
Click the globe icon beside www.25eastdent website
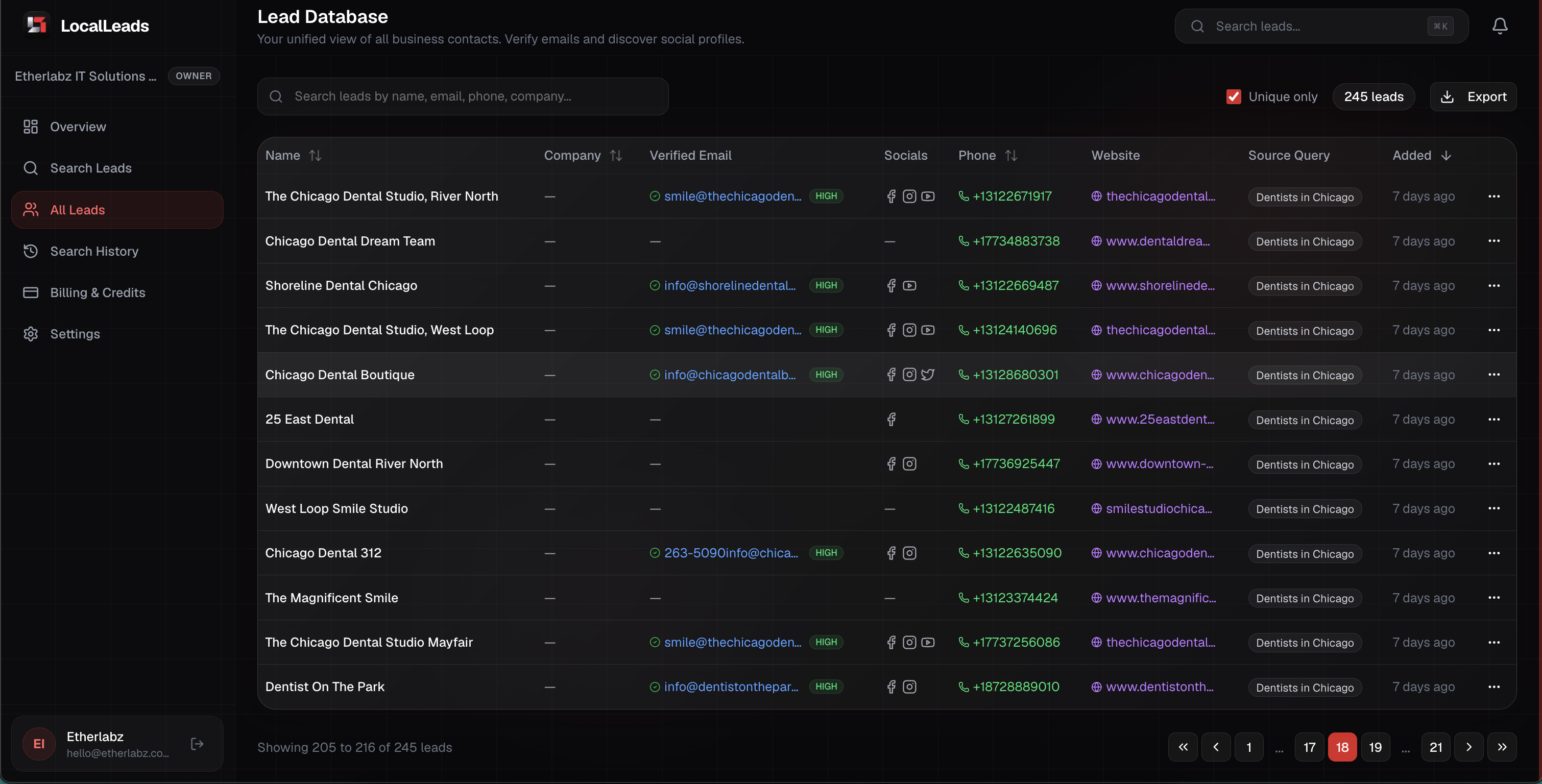click(x=1096, y=419)
